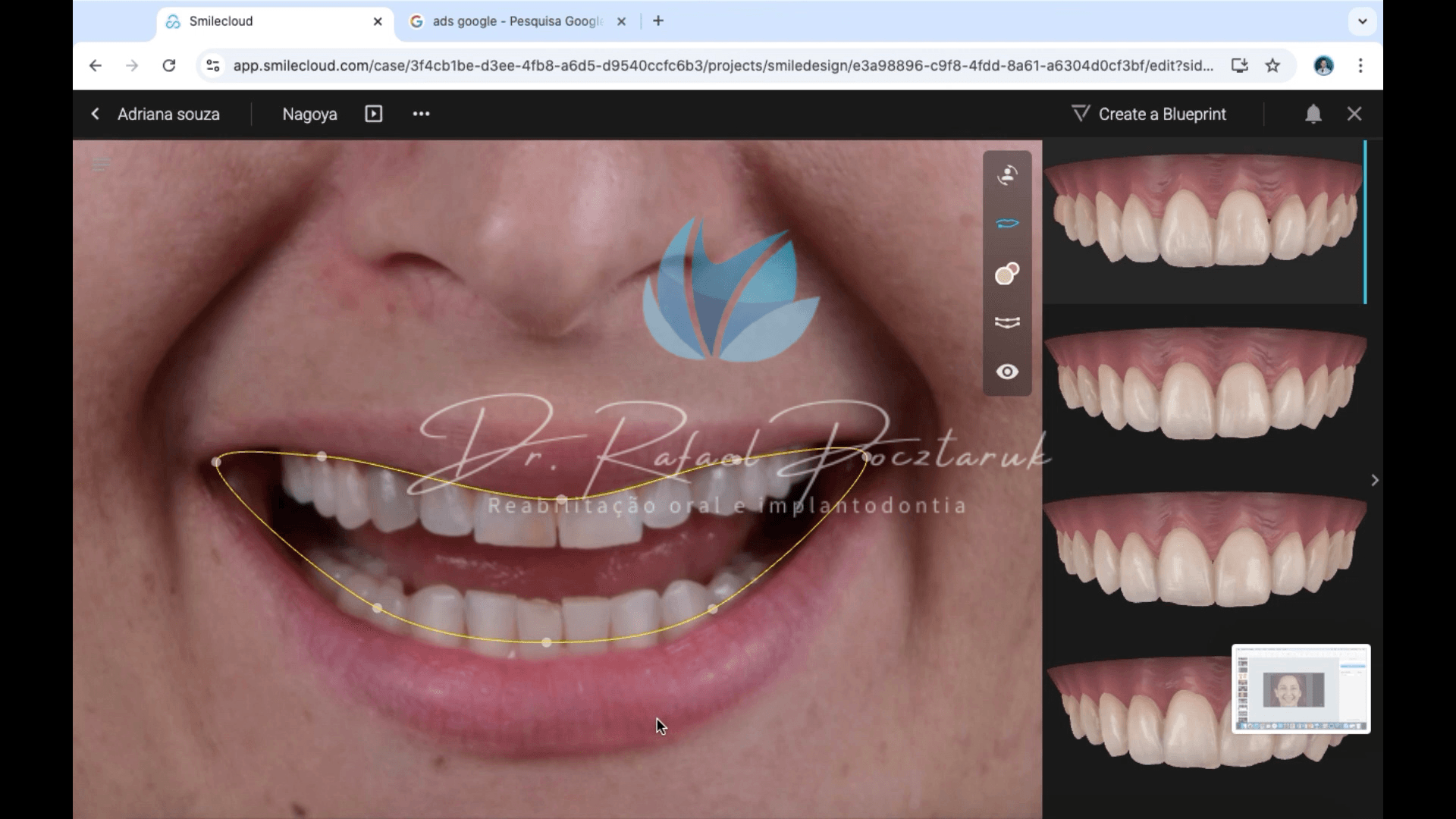Toggle the eye visibility icon

[1007, 372]
